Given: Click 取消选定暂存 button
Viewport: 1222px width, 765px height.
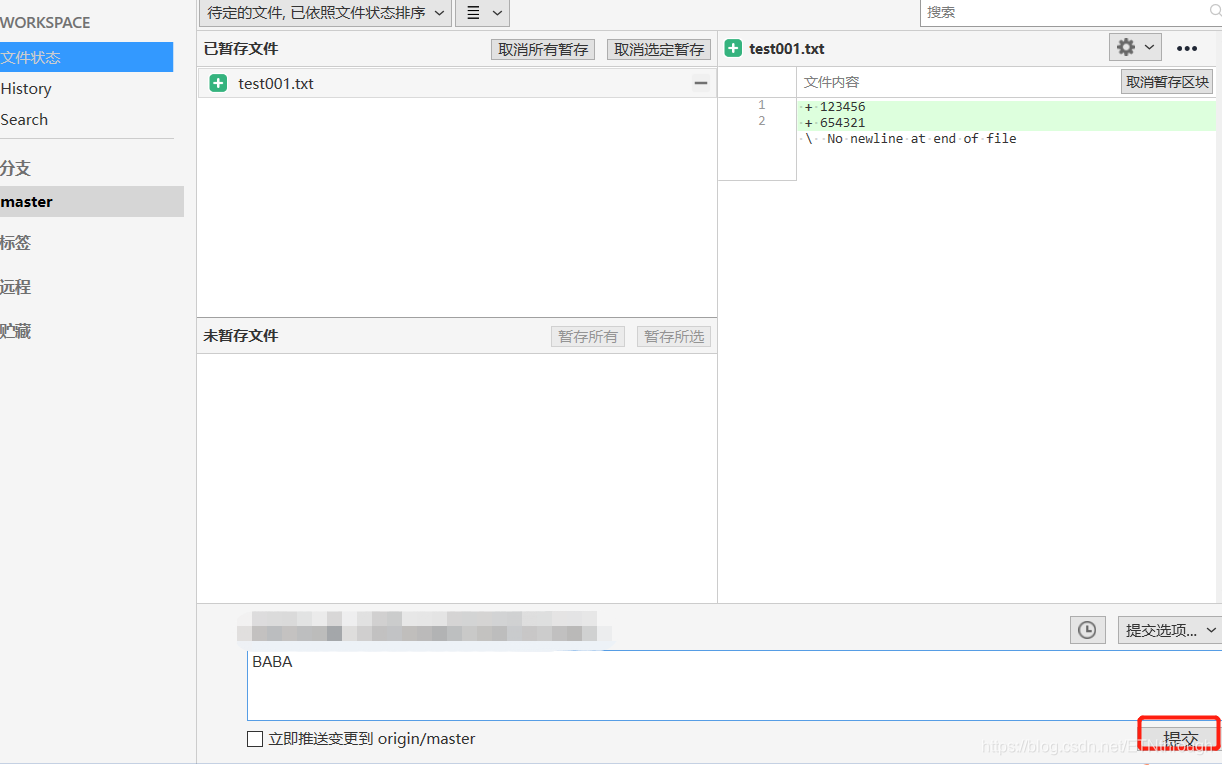Looking at the screenshot, I should coord(659,49).
